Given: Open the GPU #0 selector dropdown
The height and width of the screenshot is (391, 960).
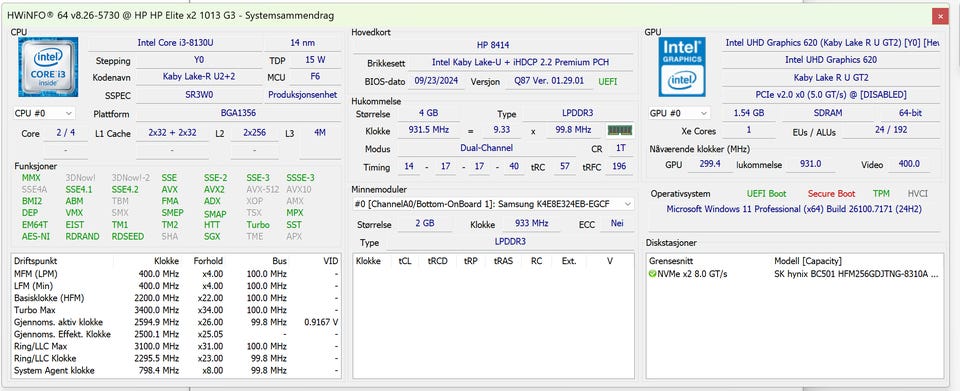Looking at the screenshot, I should pos(680,113).
